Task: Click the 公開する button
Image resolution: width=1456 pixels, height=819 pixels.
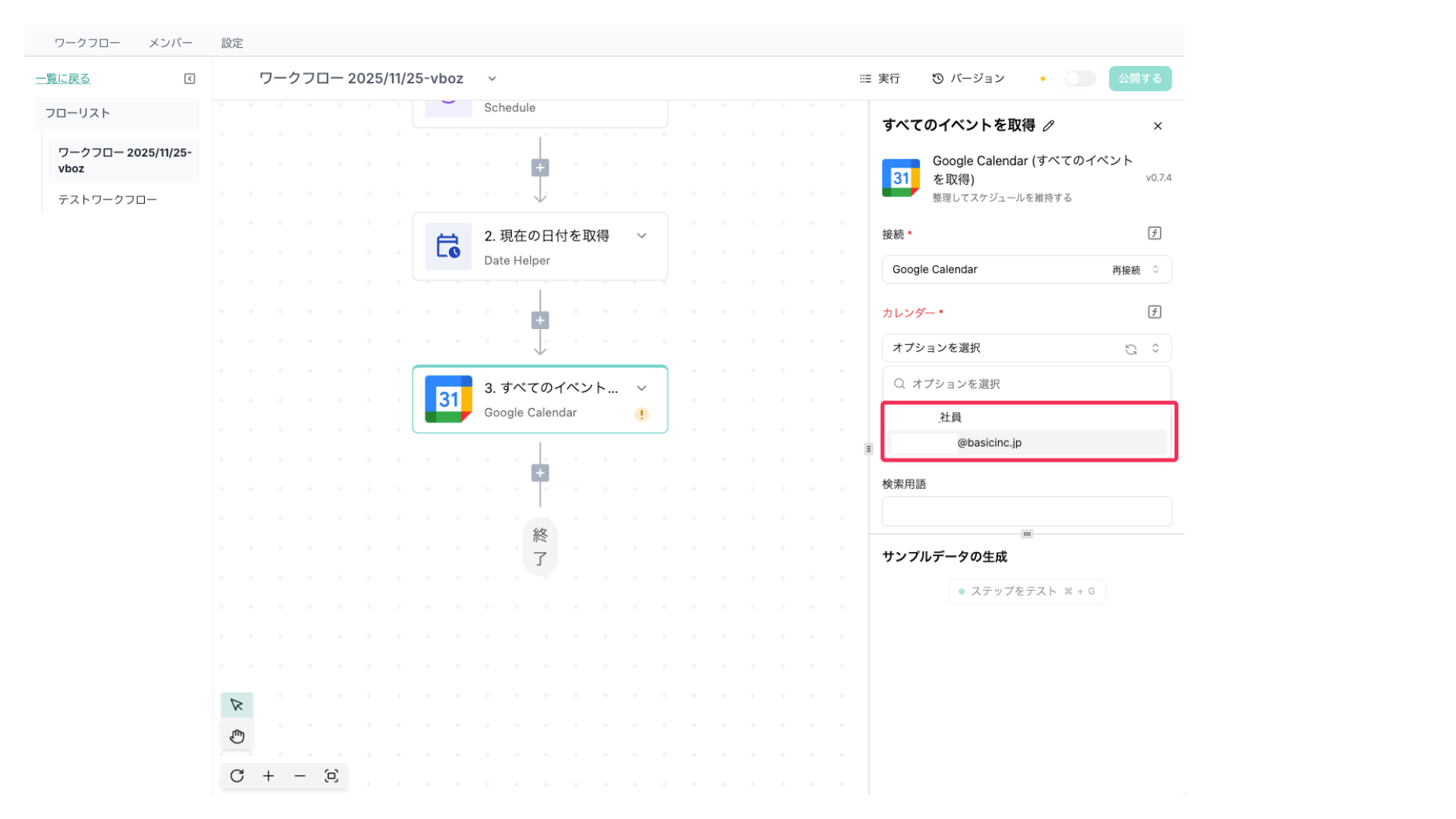Action: (1139, 79)
